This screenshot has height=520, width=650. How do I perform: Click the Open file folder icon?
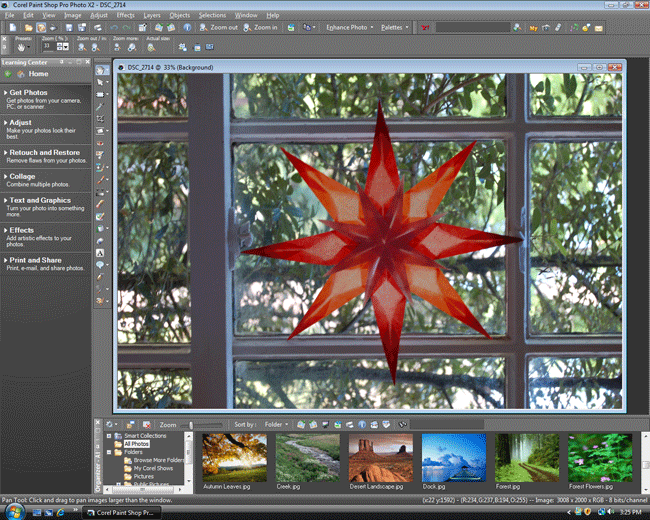[x=28, y=28]
